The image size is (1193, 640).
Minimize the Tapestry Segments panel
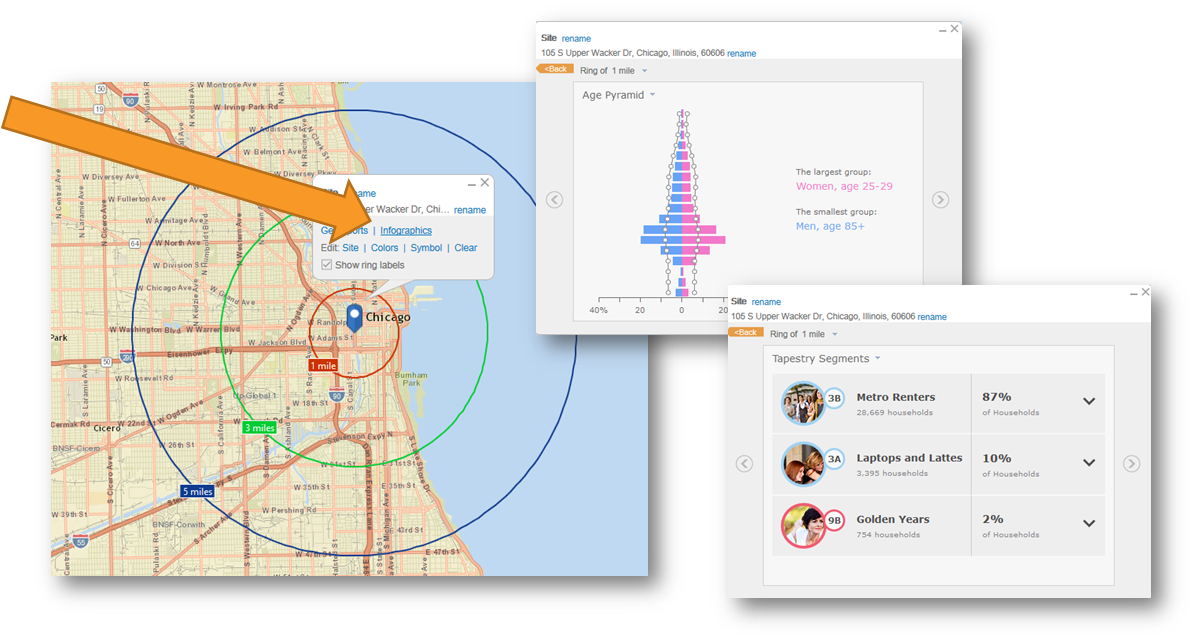point(1134,294)
